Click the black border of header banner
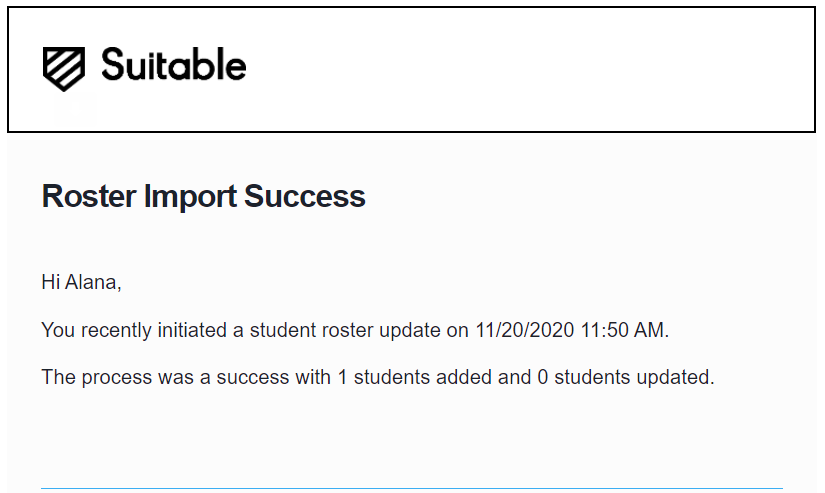The image size is (825, 493). (x=411, y=131)
